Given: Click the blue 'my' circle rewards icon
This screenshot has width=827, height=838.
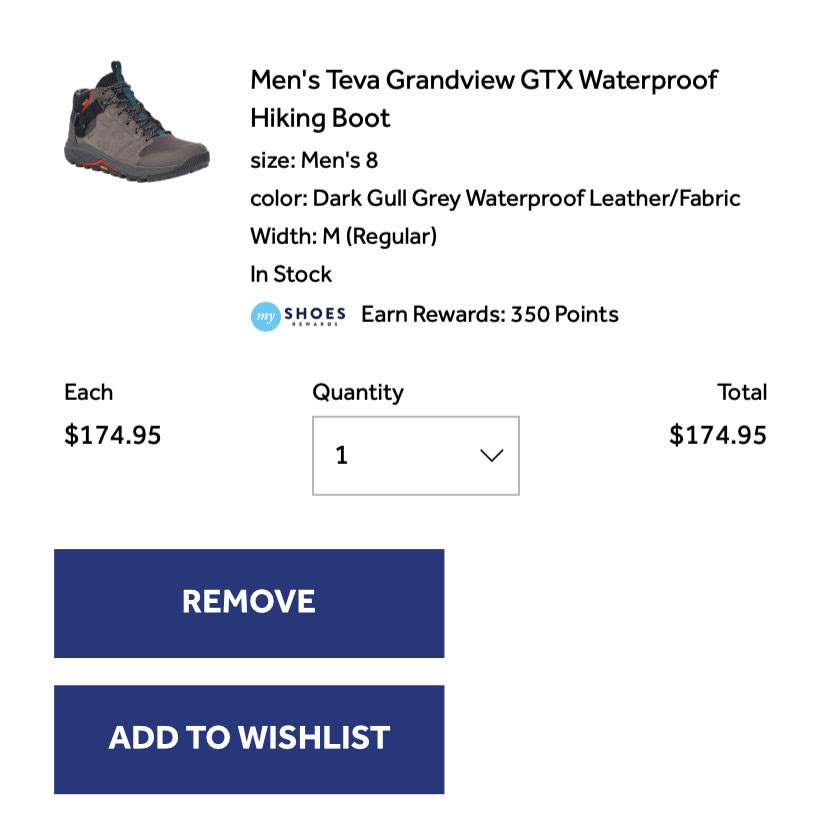Looking at the screenshot, I should tap(266, 316).
